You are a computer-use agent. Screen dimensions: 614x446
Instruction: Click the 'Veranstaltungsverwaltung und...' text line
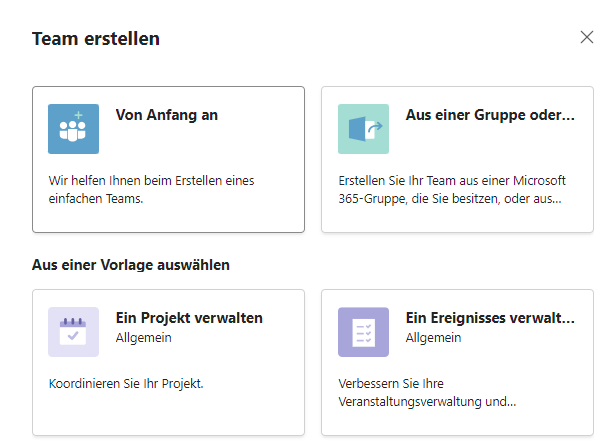427,402
